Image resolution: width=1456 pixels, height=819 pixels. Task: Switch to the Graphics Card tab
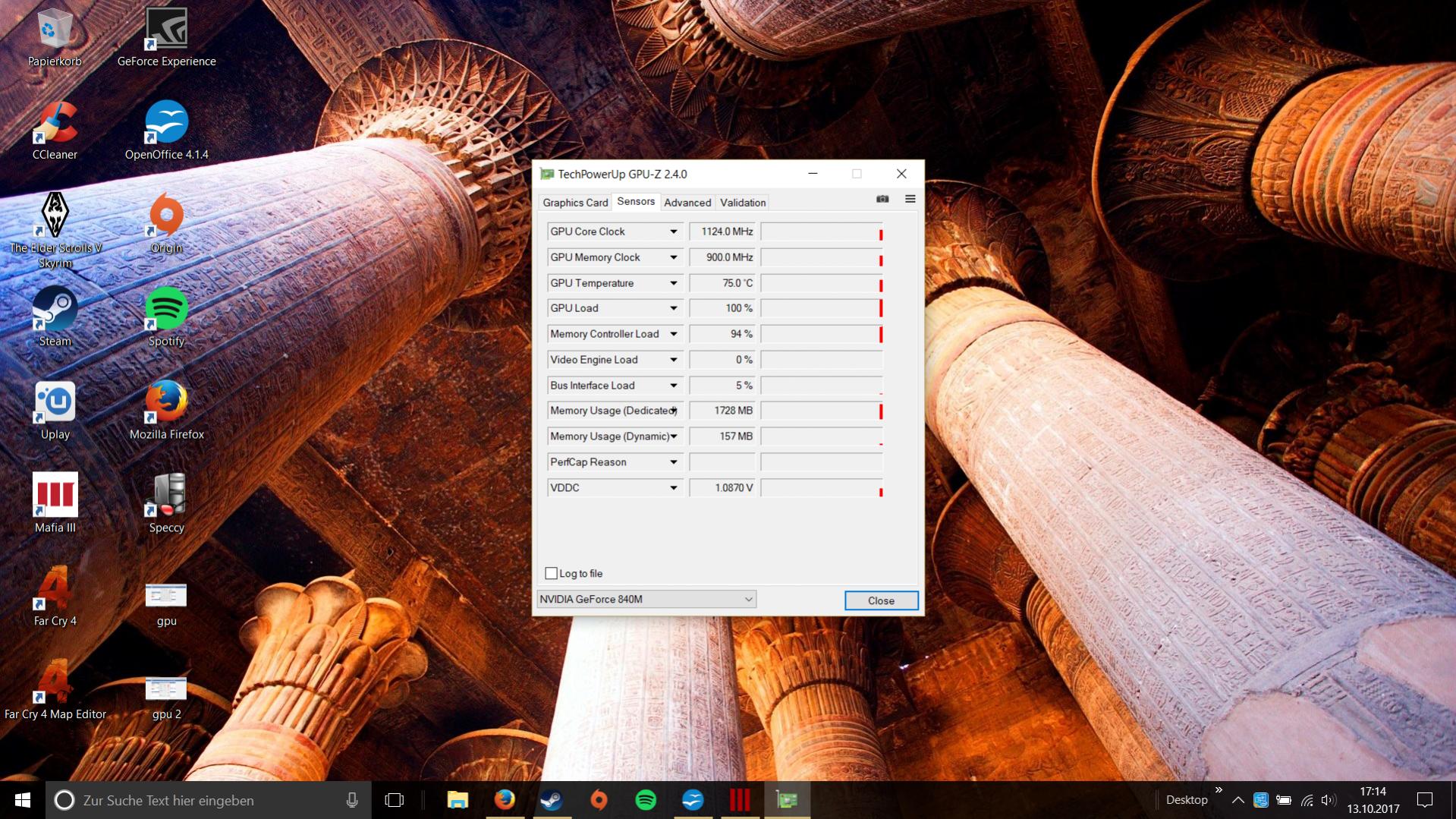click(x=575, y=203)
